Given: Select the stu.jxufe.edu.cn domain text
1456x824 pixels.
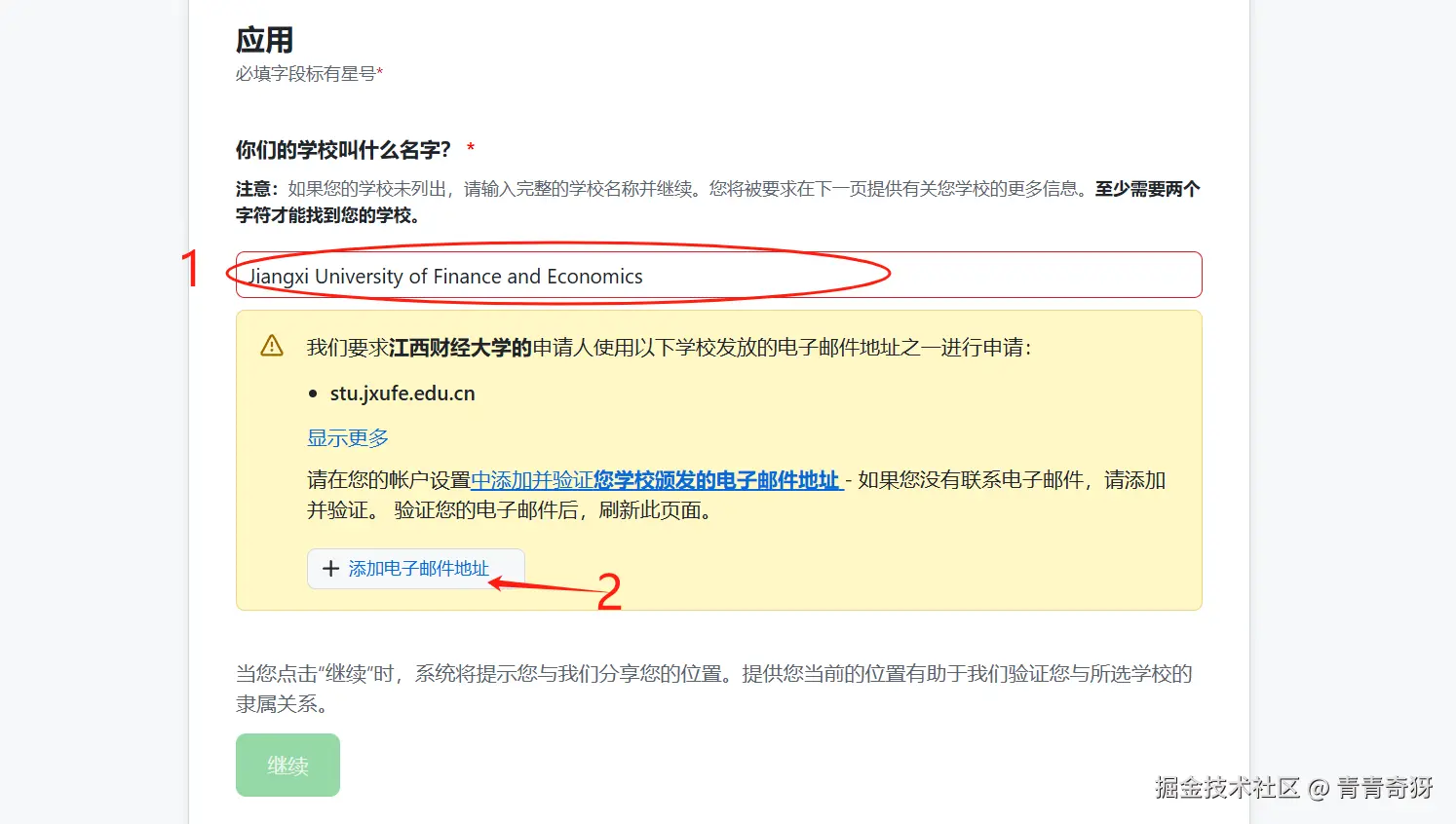Looking at the screenshot, I should coord(402,393).
